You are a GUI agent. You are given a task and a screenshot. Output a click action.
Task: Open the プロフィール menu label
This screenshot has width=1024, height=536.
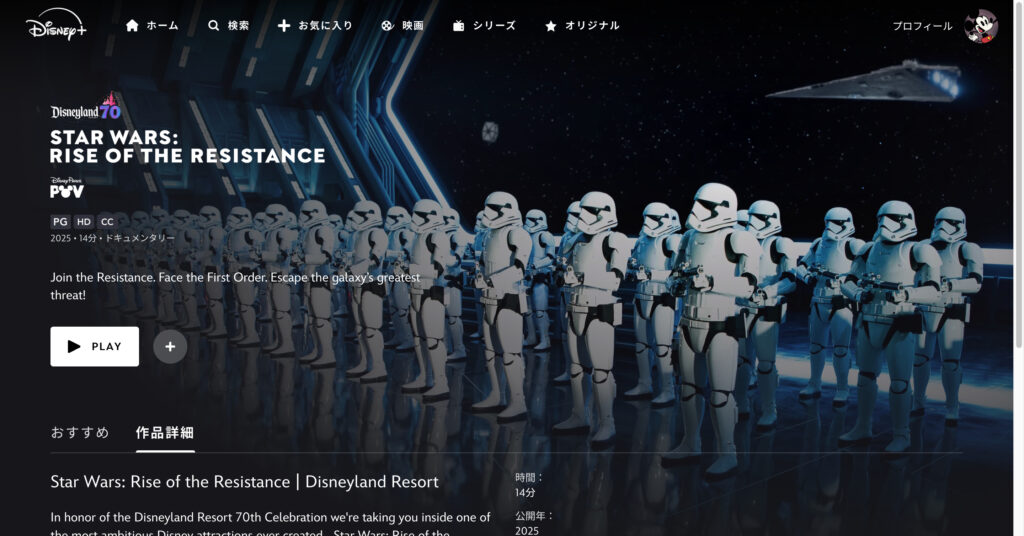(922, 26)
